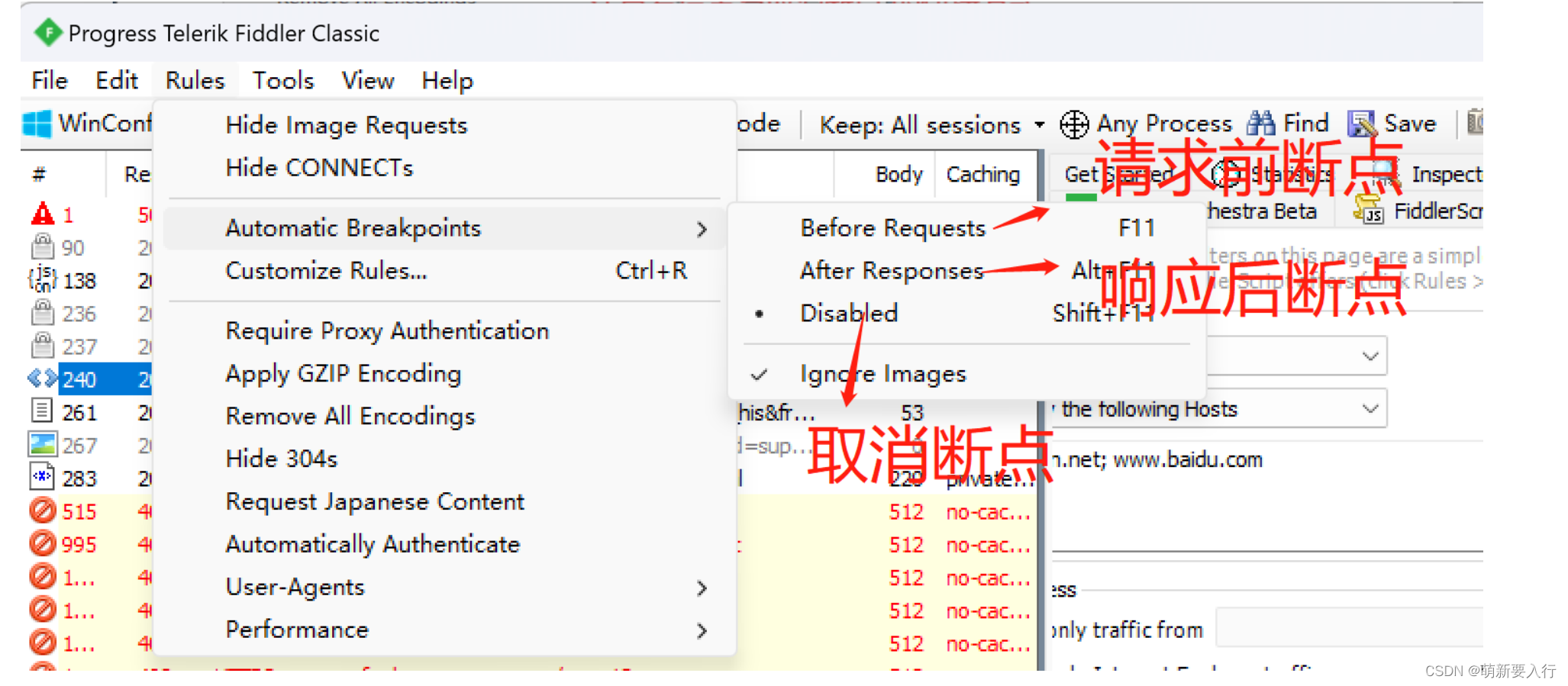Click the # column header

[39, 175]
